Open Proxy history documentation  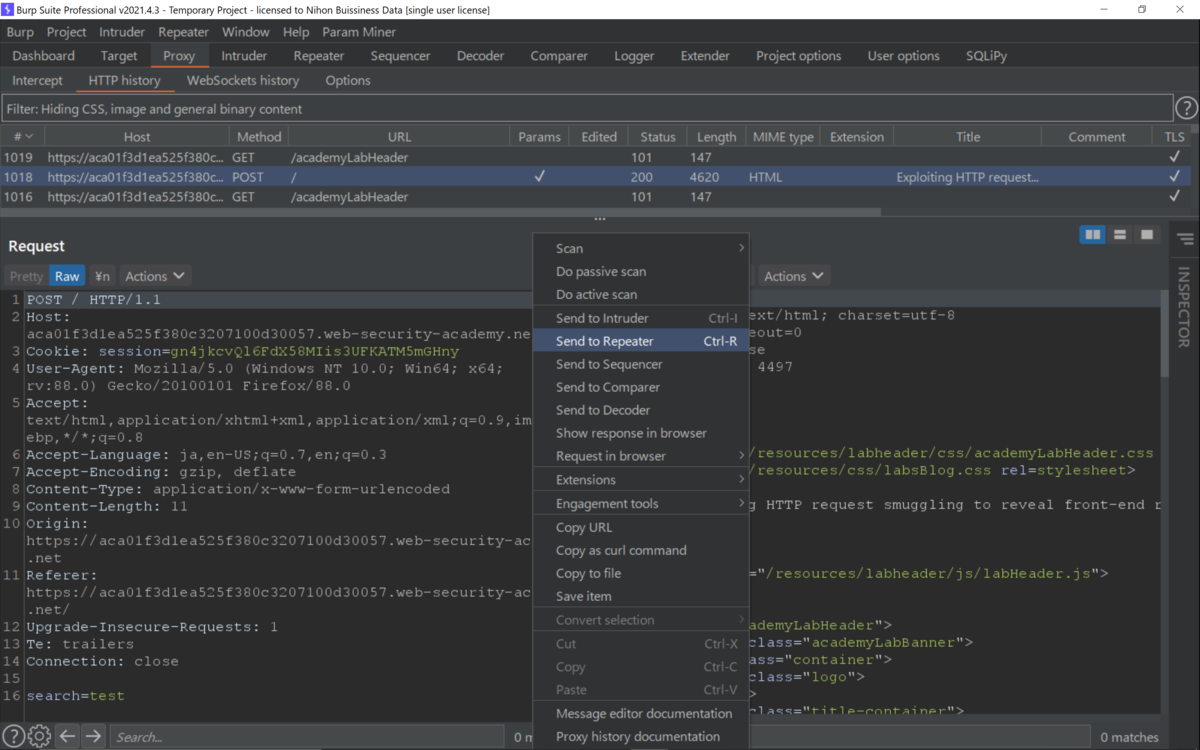(x=641, y=737)
